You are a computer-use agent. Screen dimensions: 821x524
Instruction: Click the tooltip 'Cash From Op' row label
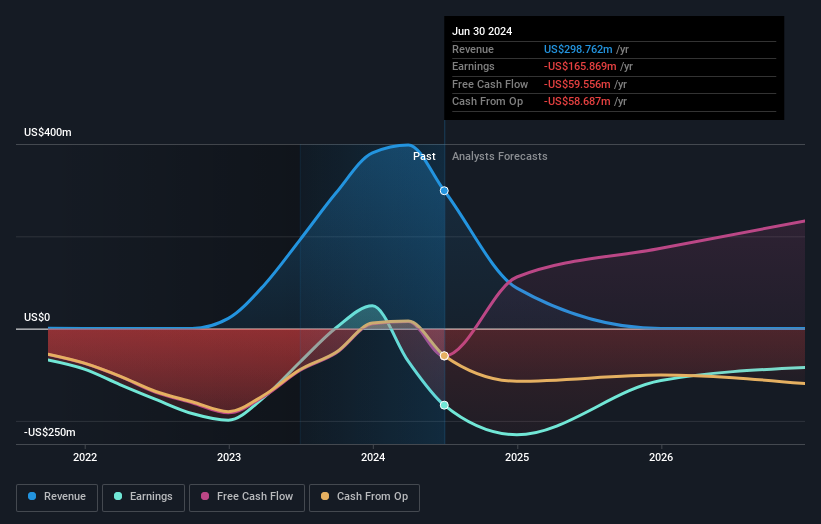click(x=487, y=102)
